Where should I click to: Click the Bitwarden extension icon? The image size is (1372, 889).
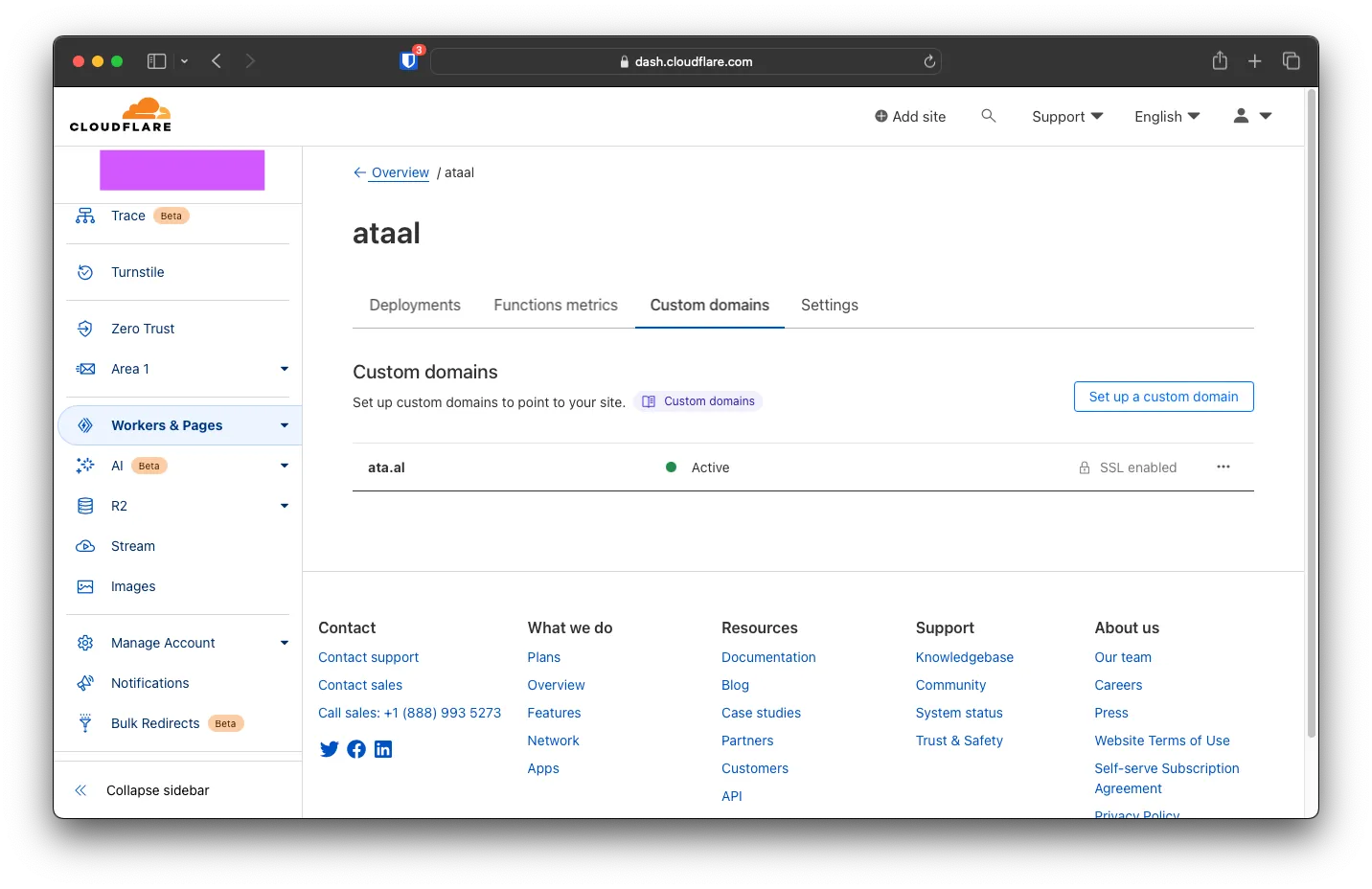click(x=409, y=61)
